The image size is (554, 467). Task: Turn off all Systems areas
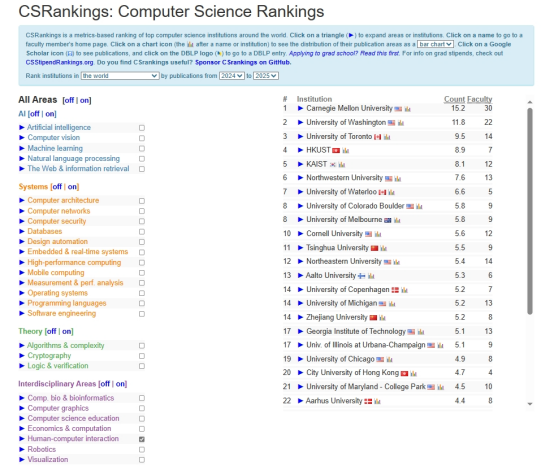coord(57,187)
